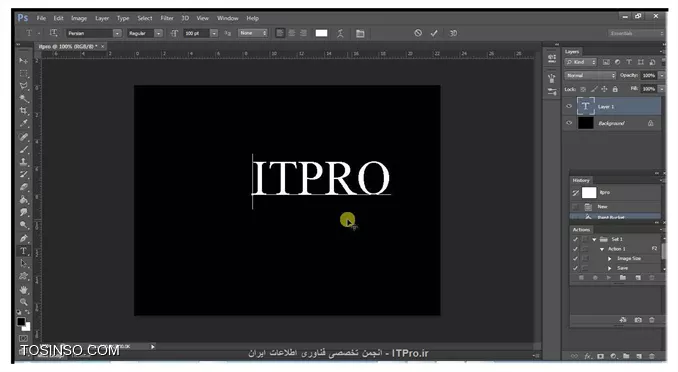The width and height of the screenshot is (678, 372).
Task: Select the Rectangular Marquee tool
Action: pos(23,74)
